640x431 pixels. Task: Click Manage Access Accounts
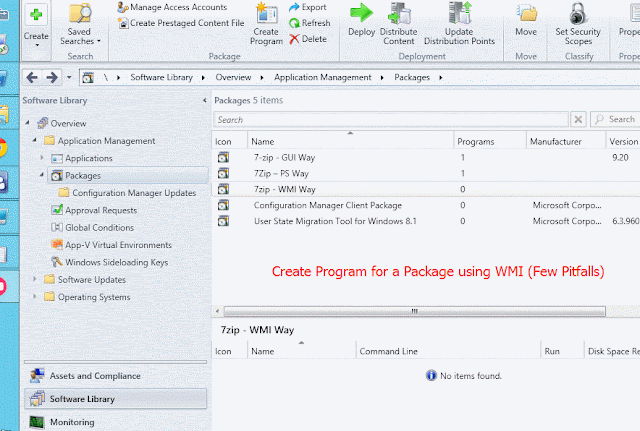(172, 7)
